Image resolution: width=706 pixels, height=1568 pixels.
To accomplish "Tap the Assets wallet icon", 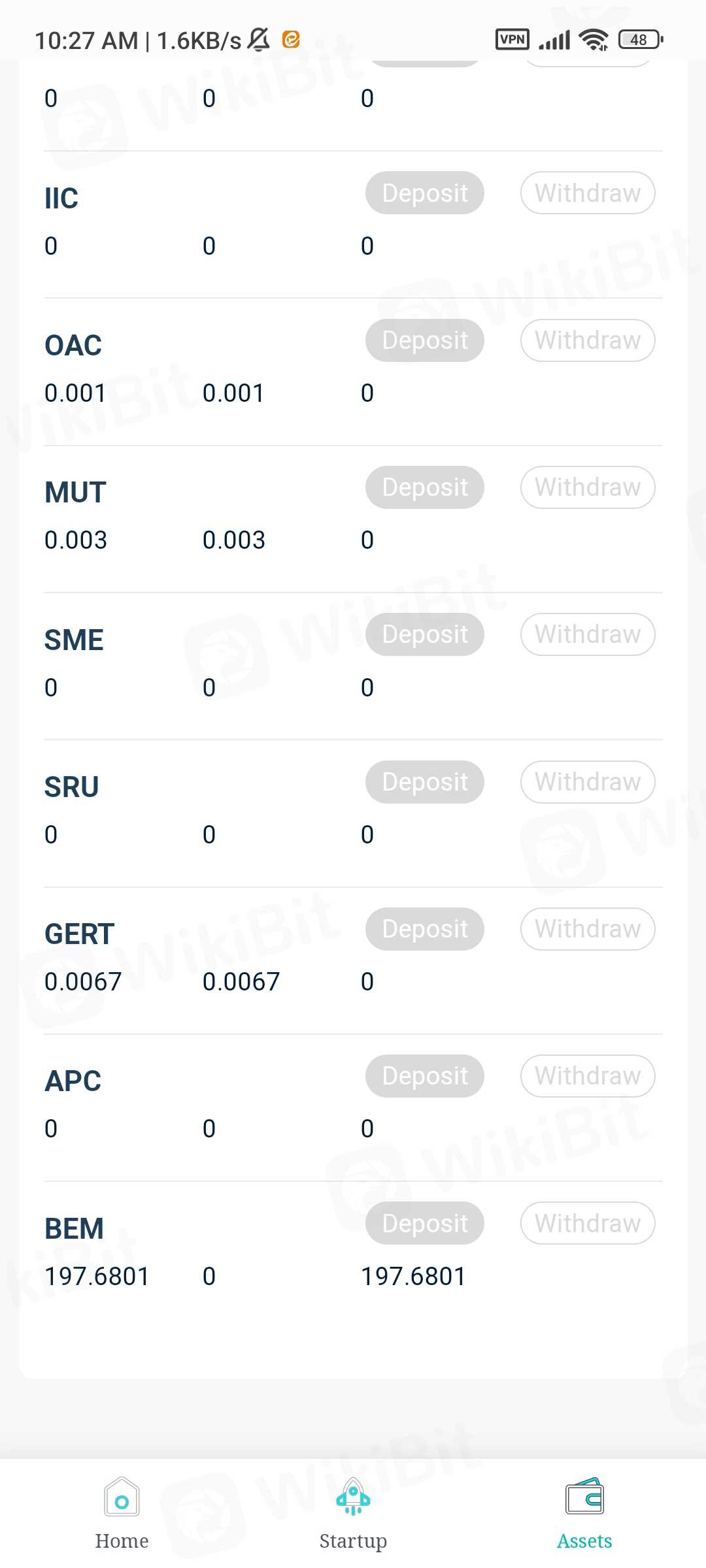I will [584, 1497].
